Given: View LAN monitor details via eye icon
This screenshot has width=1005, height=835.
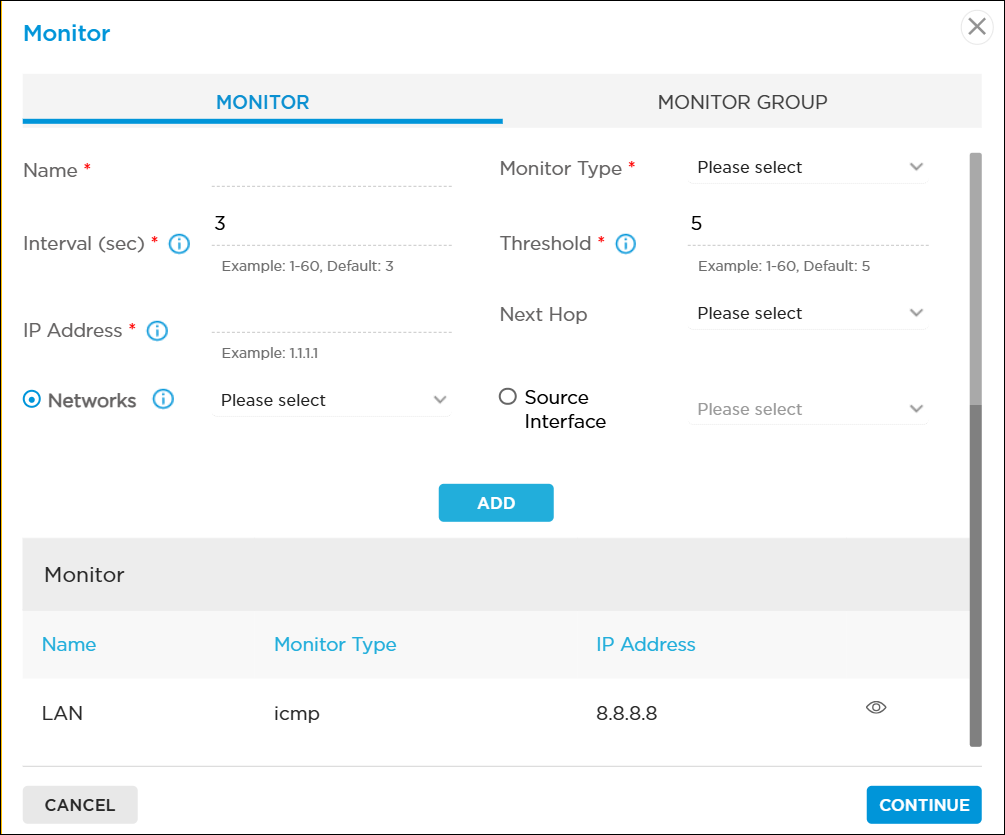Looking at the screenshot, I should point(876,708).
